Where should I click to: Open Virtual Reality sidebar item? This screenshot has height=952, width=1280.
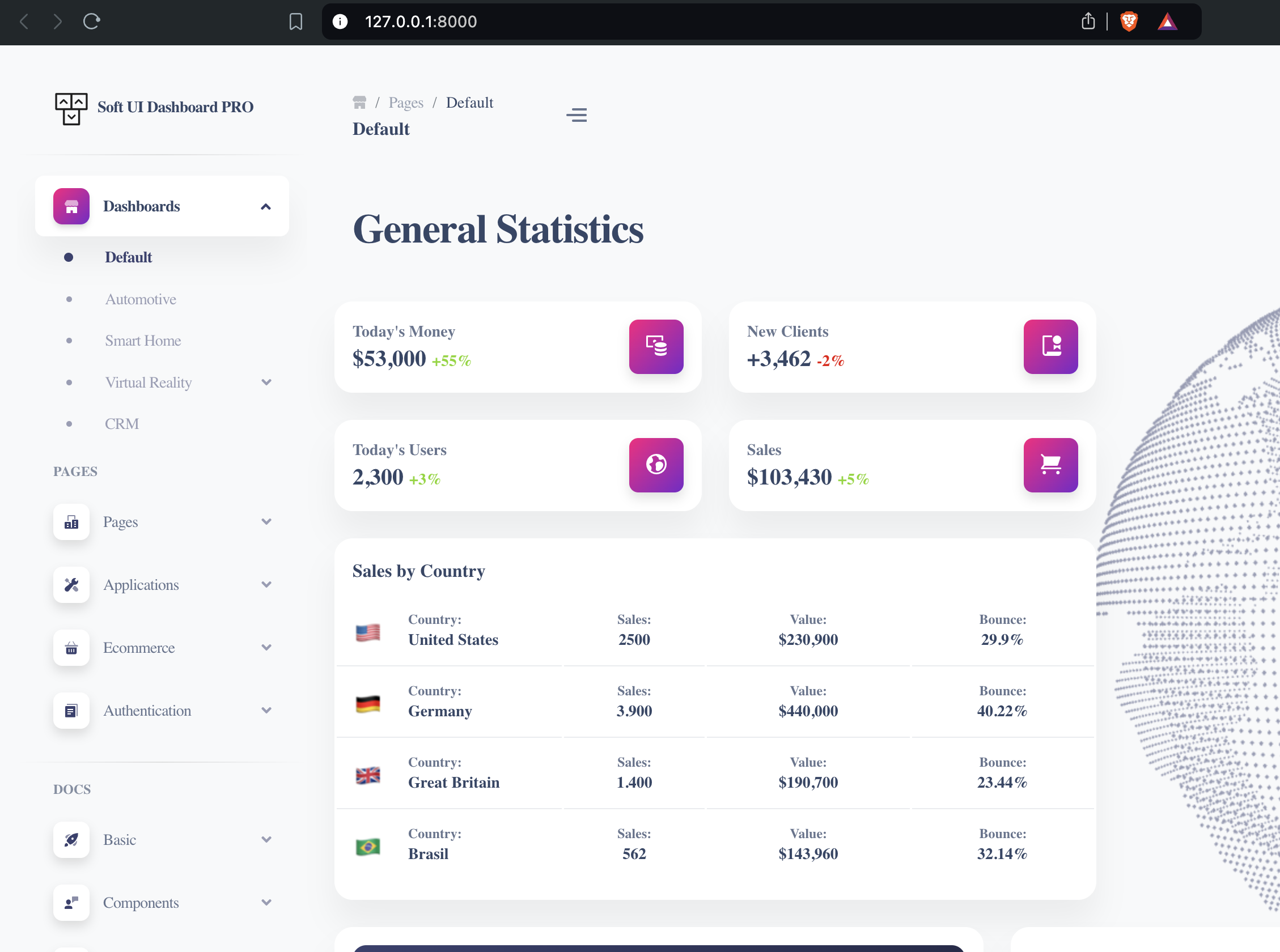click(x=148, y=382)
